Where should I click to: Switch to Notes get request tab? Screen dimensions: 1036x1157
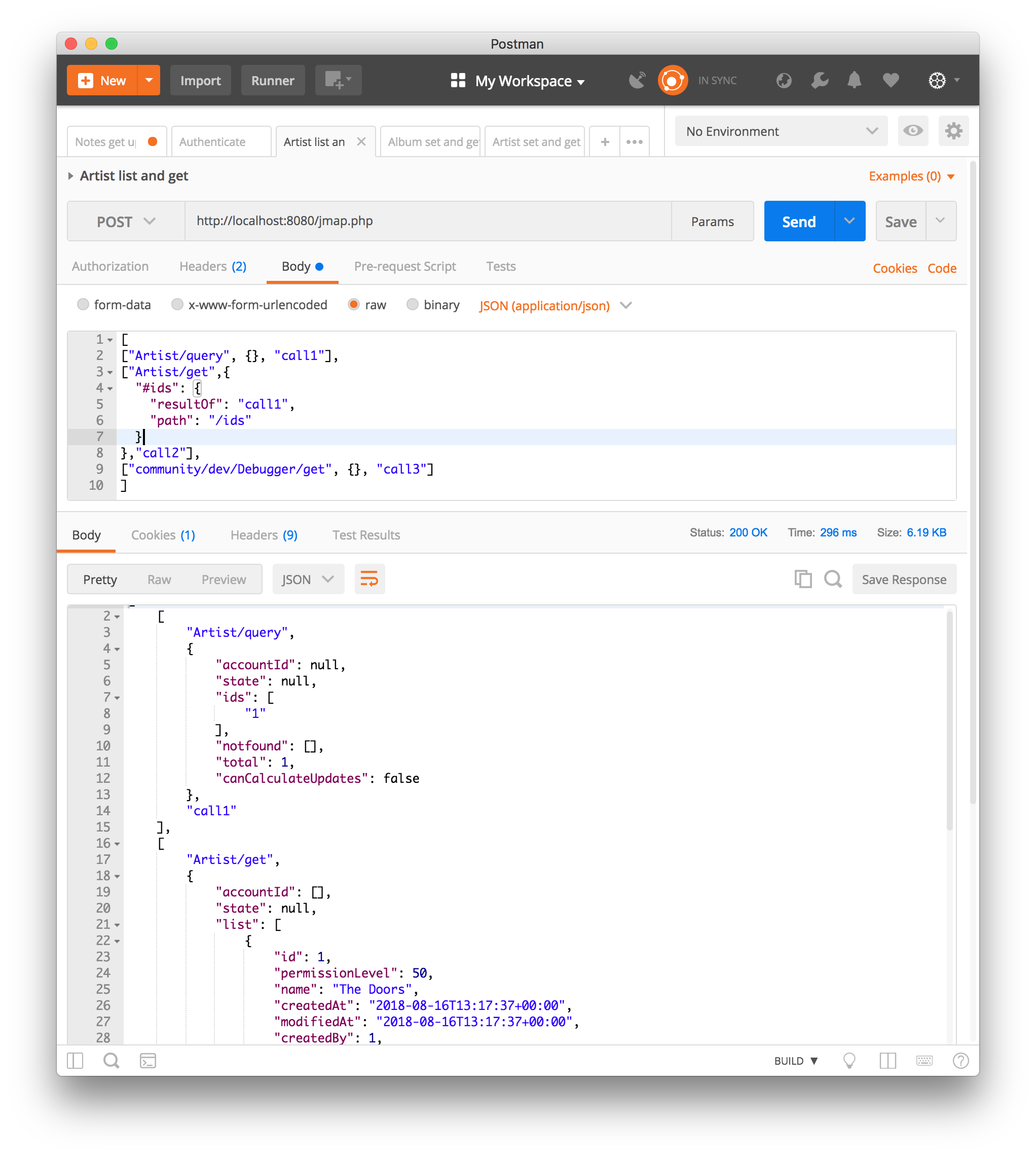(x=117, y=142)
